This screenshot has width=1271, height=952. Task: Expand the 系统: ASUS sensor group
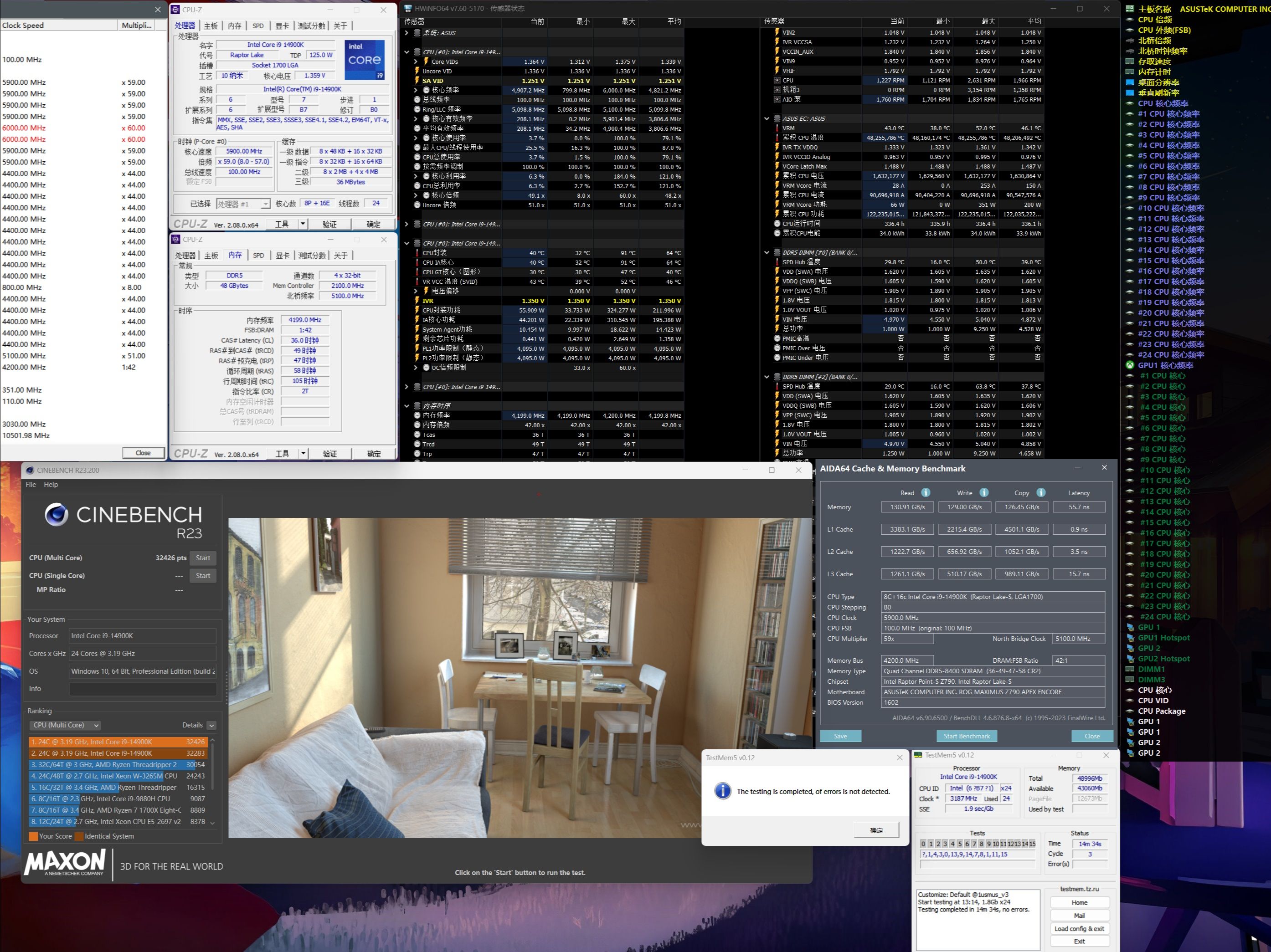pos(407,33)
